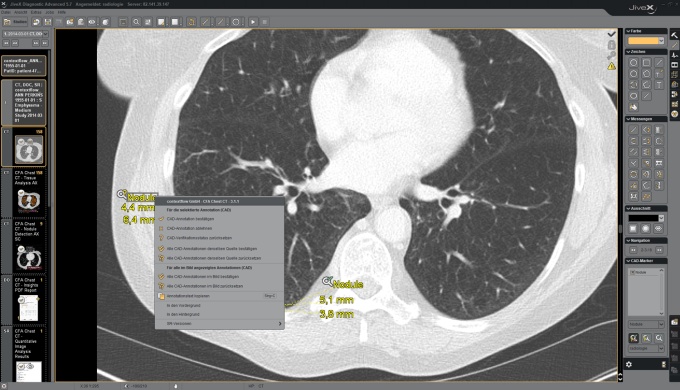This screenshot has width=680, height=390.
Task: Click the hand icon in Zeichnen section
Action: point(634,107)
